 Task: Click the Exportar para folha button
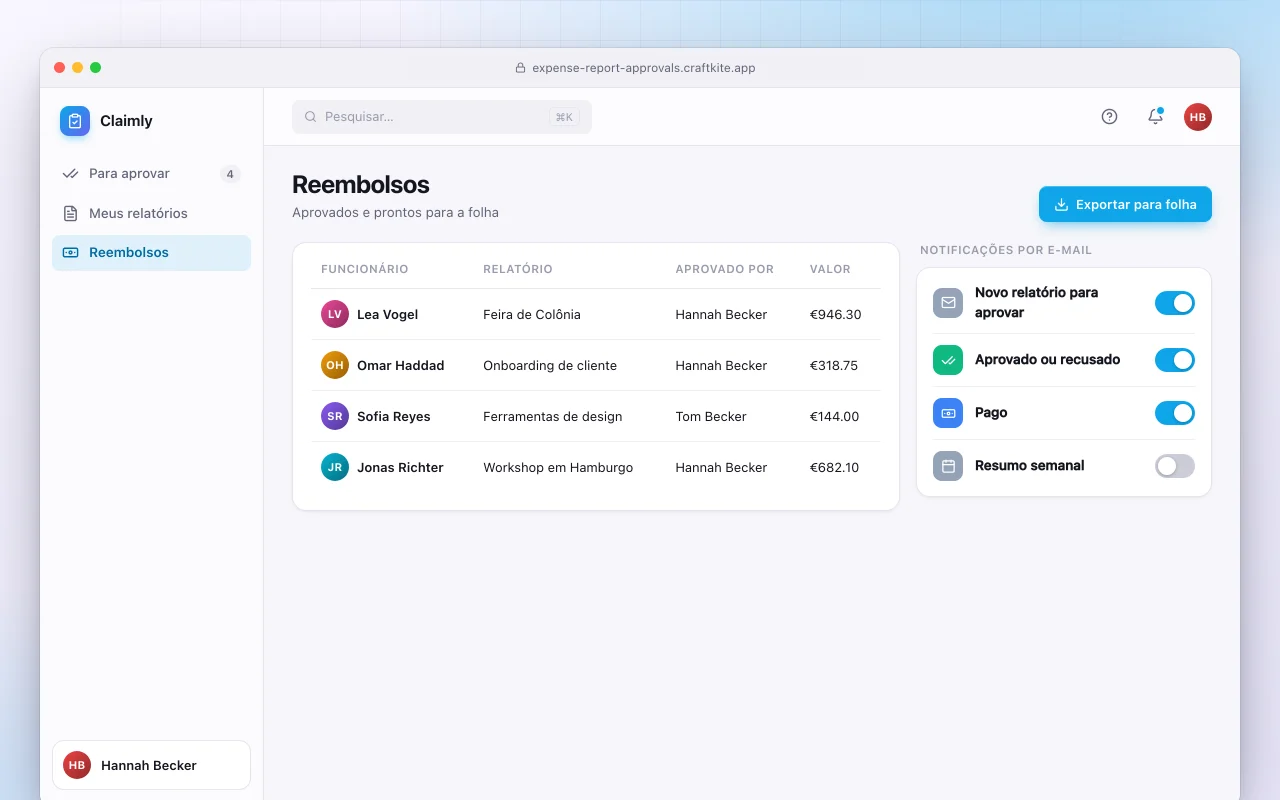1125,204
